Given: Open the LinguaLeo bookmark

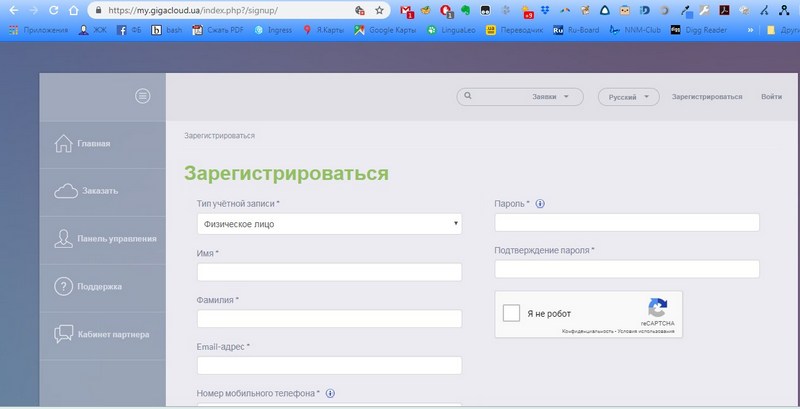Looking at the screenshot, I should 451,30.
